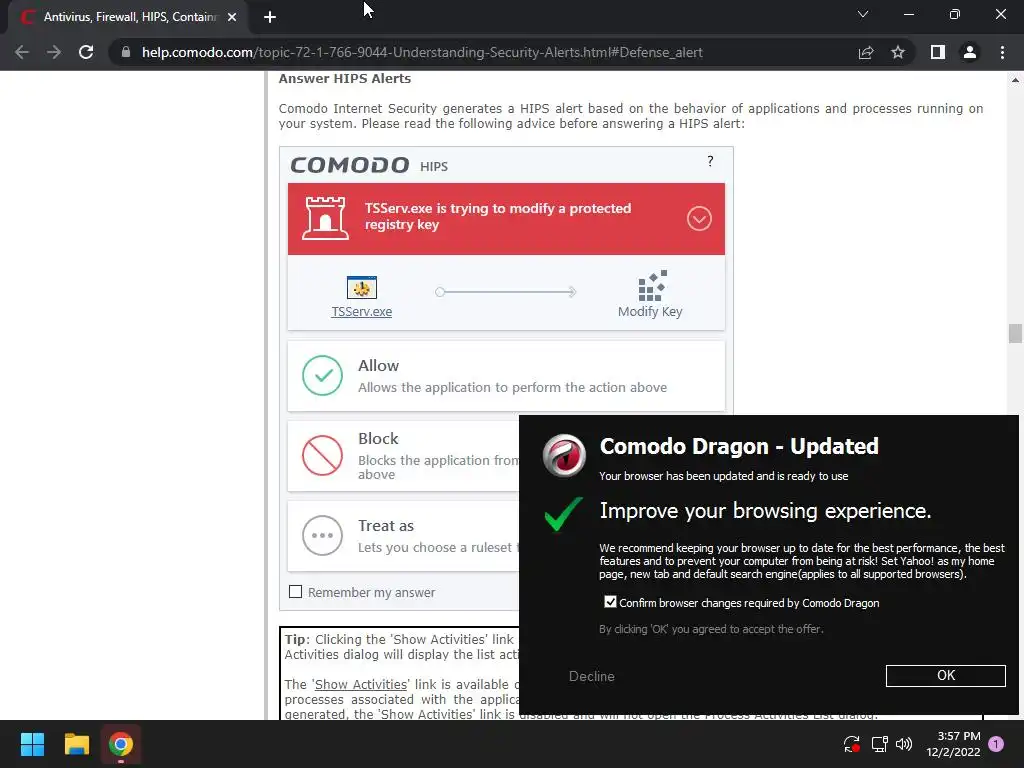Click the Comodo update tray icon
The image size is (1024, 768).
[851, 744]
